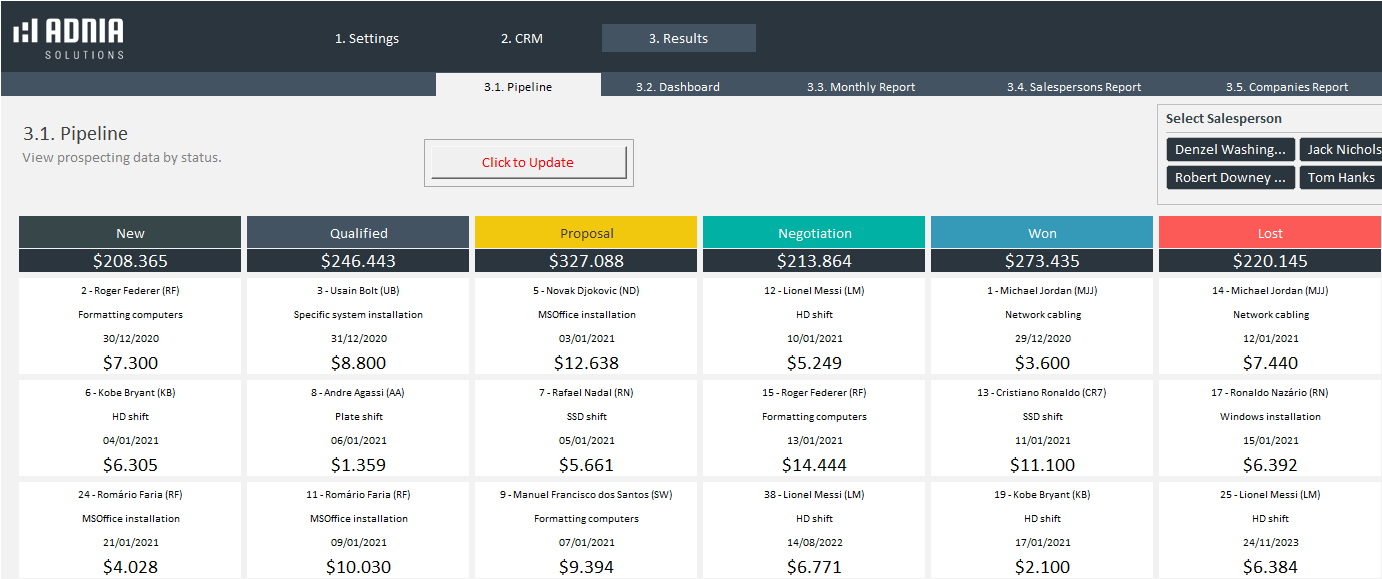Open the 1. Settings section

pyautogui.click(x=366, y=39)
